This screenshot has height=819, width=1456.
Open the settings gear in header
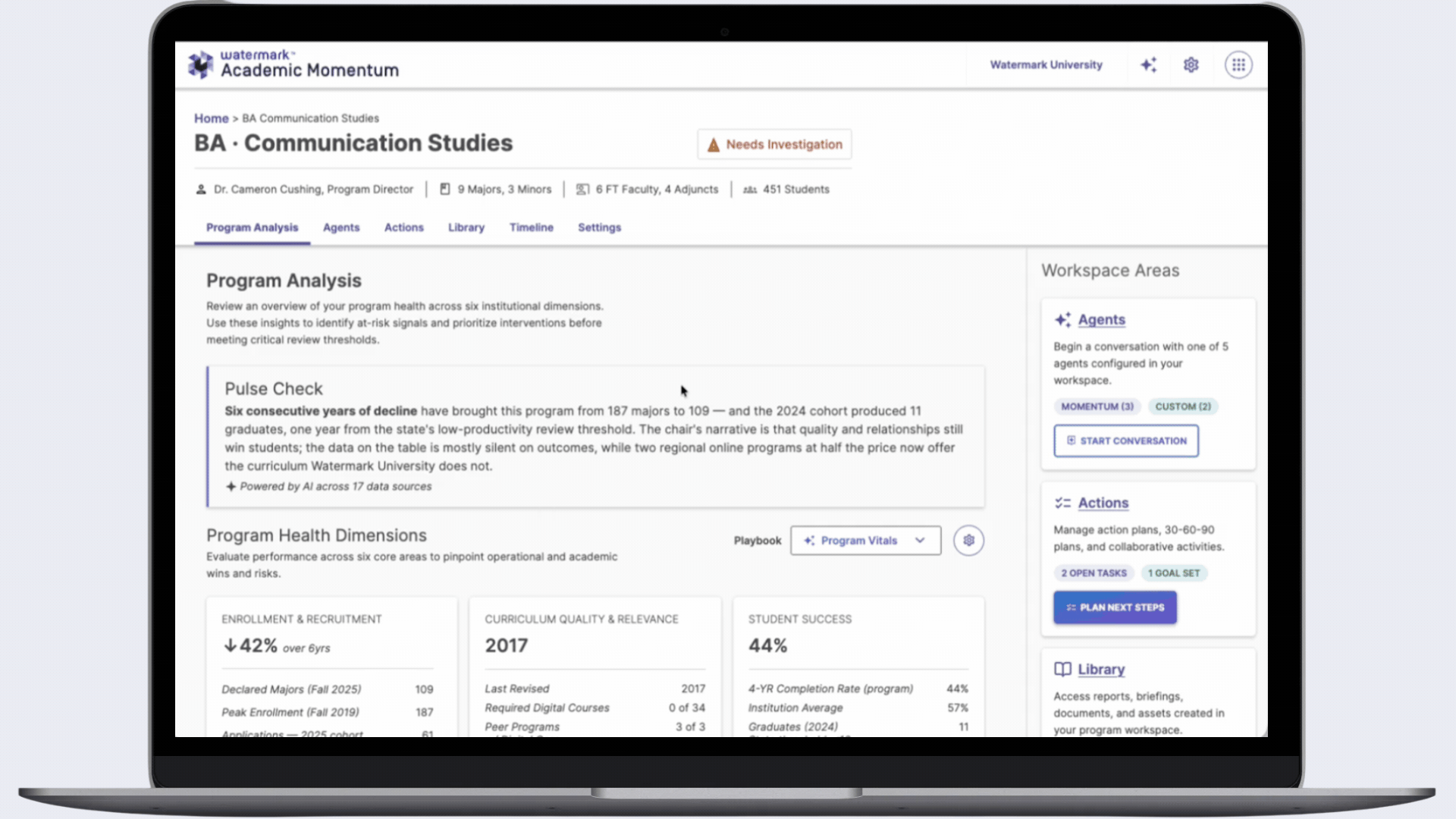click(1191, 65)
